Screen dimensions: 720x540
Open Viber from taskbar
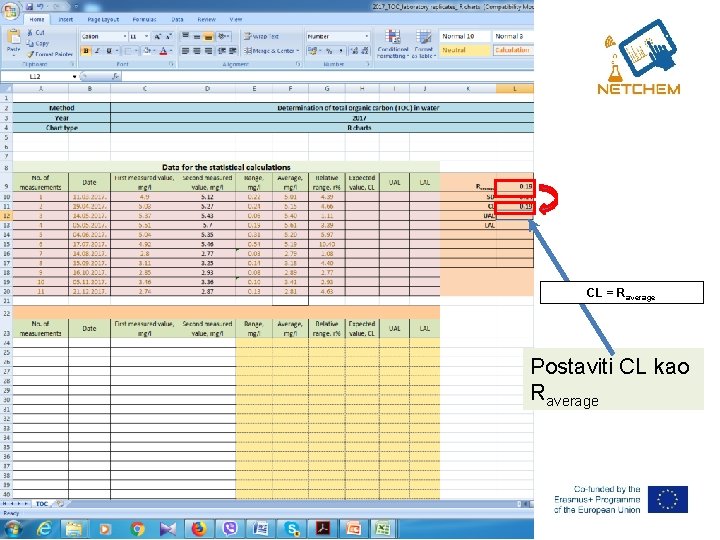(x=230, y=529)
